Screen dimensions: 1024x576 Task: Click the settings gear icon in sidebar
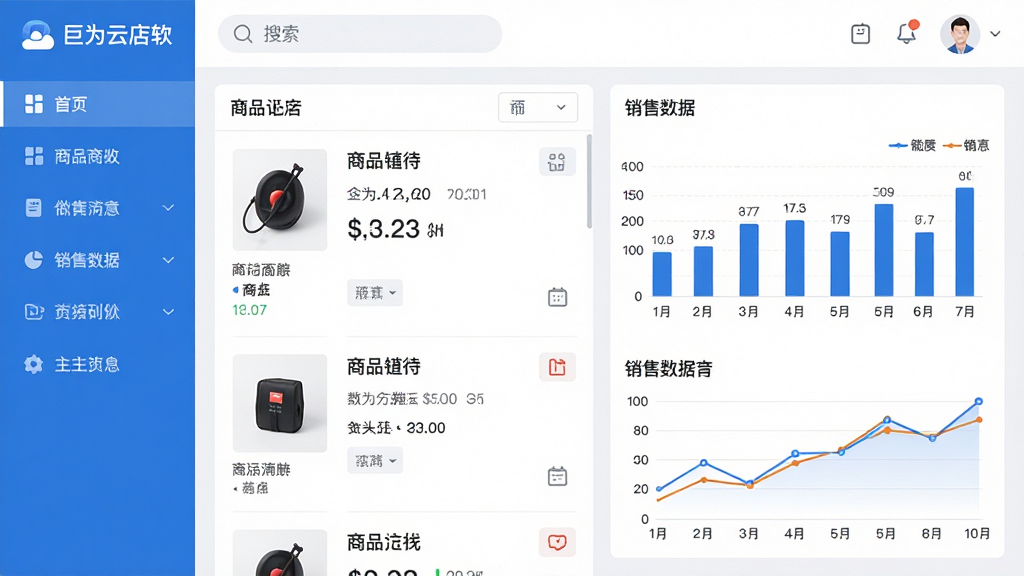pos(33,364)
